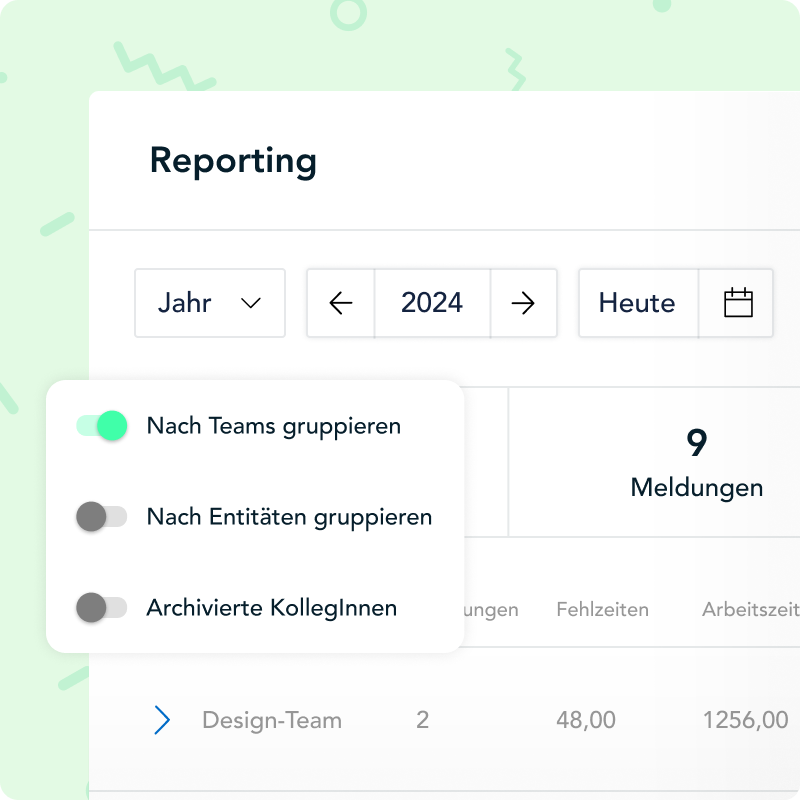The width and height of the screenshot is (800, 800).
Task: Sort by the Fehlzeiten column header
Action: click(x=602, y=609)
